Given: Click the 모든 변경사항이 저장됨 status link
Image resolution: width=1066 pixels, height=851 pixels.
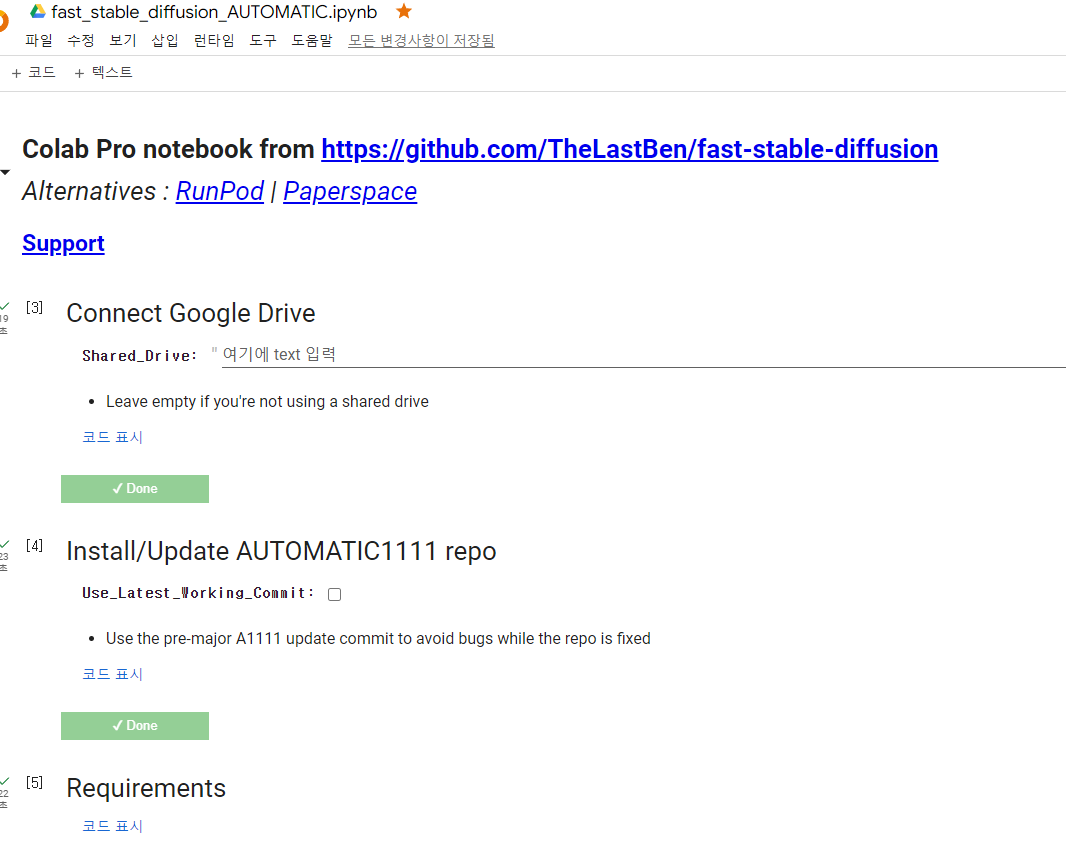Looking at the screenshot, I should click(x=422, y=41).
